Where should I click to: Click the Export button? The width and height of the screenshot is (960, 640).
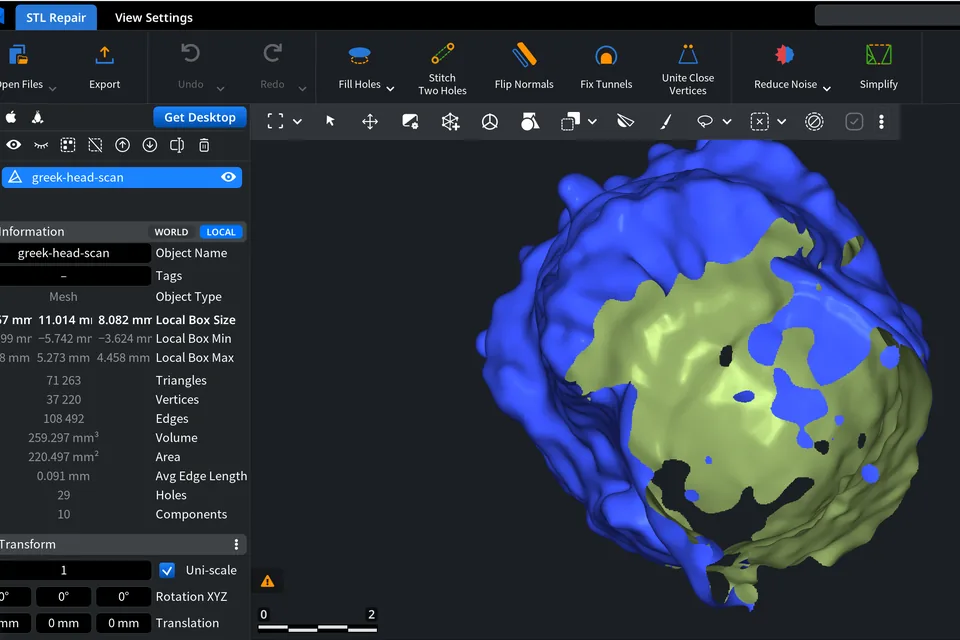coord(105,69)
